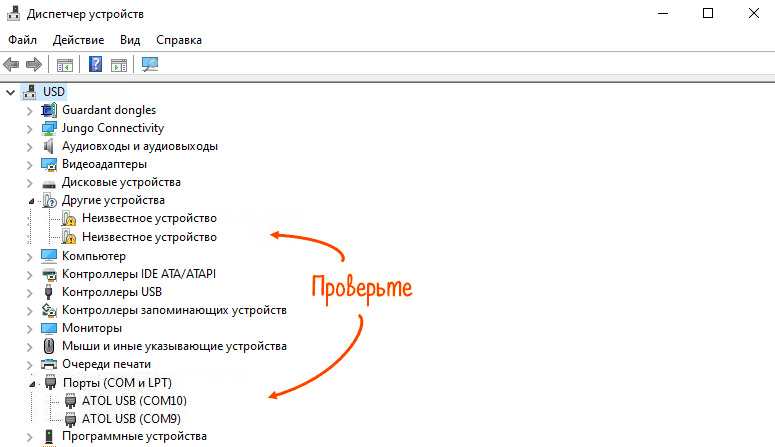Click the IDE ATA/ATAPI controllers icon
The width and height of the screenshot is (775, 447).
(x=49, y=274)
